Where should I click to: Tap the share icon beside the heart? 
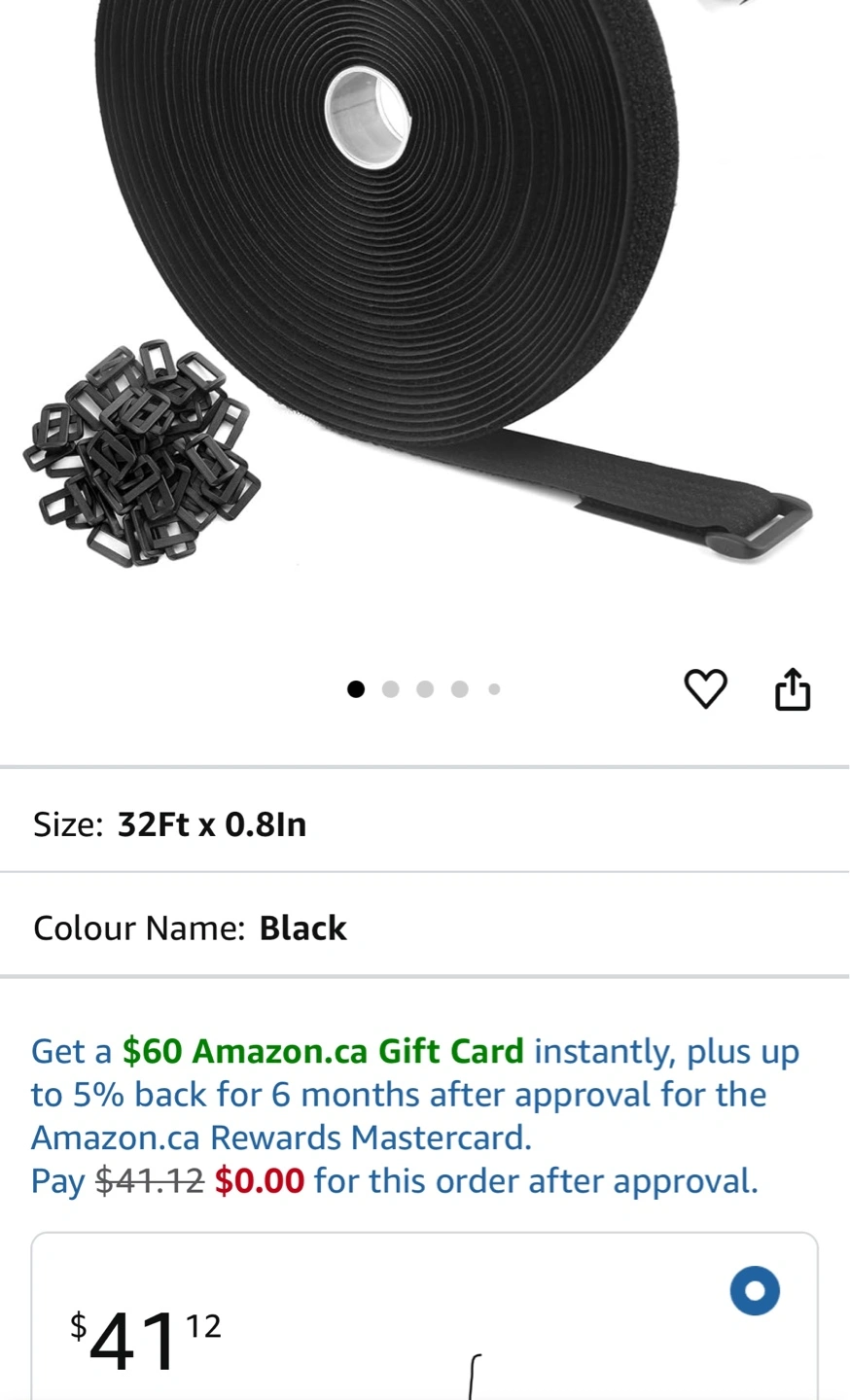coord(792,688)
